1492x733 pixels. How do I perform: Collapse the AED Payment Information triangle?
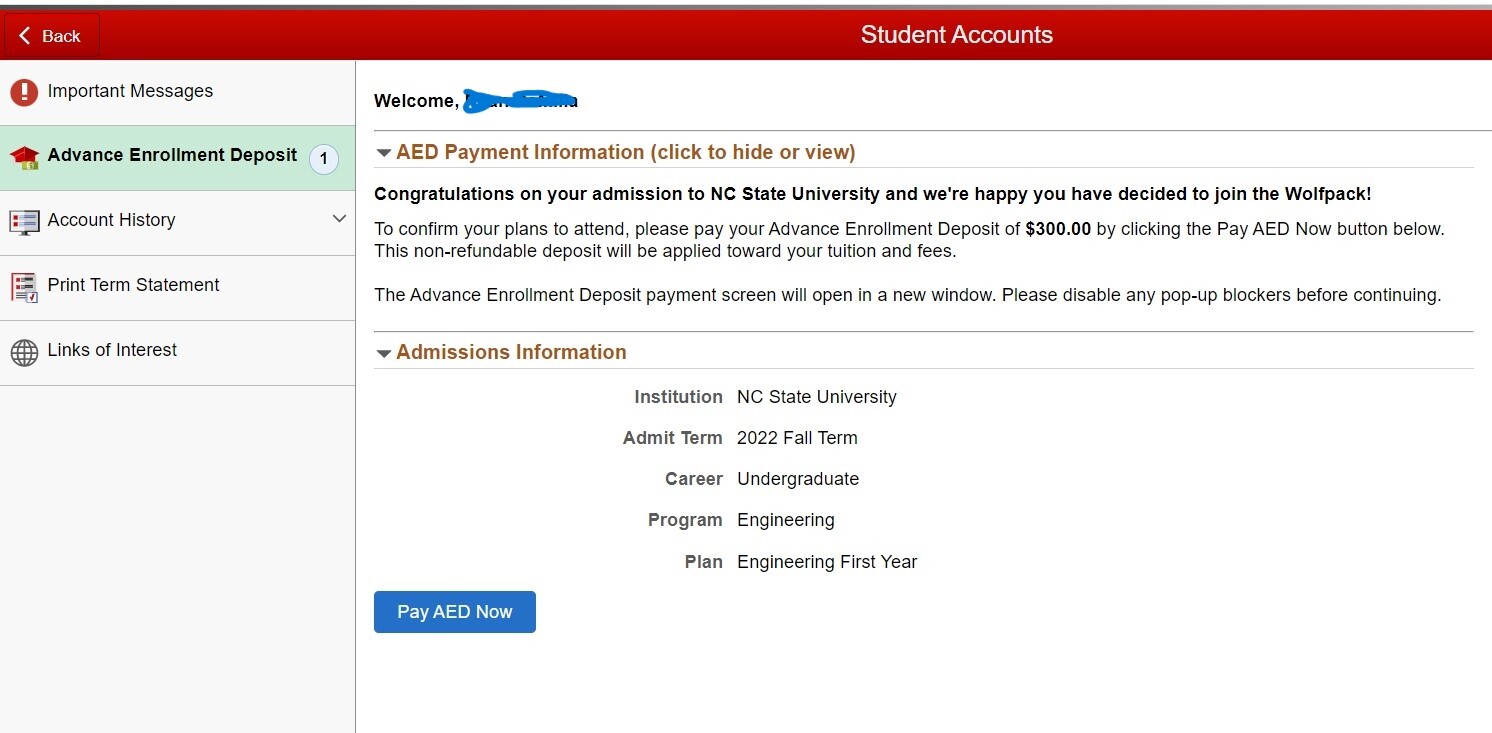click(x=383, y=153)
